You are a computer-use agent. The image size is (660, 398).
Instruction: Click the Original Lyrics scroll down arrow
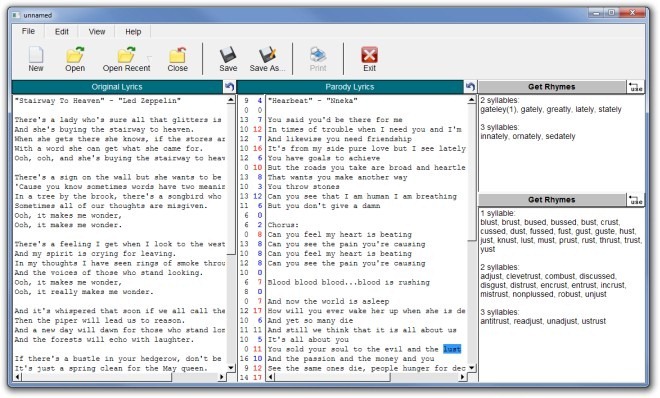[231, 368]
